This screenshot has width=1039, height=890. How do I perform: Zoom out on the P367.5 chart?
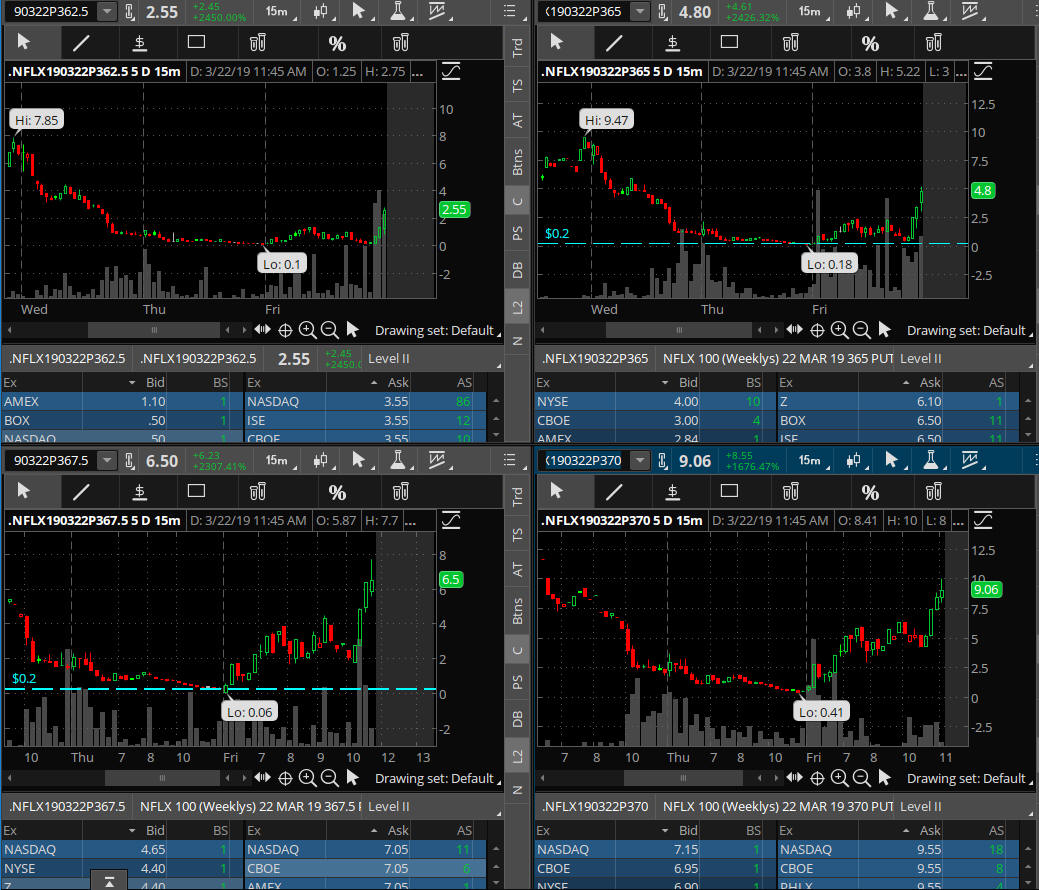(329, 778)
